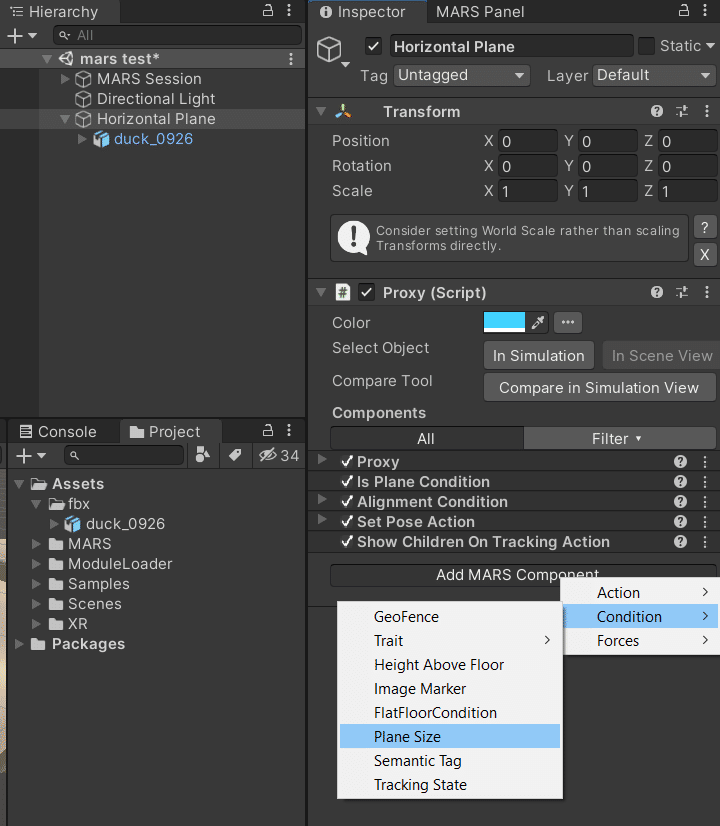
Task: Select GeoFence in the Condition submenu
Action: [x=450, y=616]
